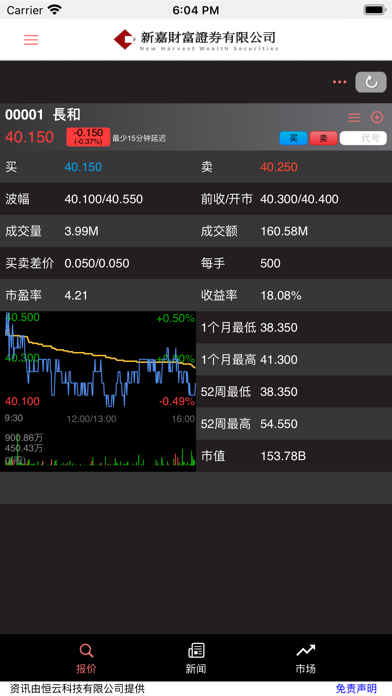Tap the -0.150 price change badge

click(88, 137)
